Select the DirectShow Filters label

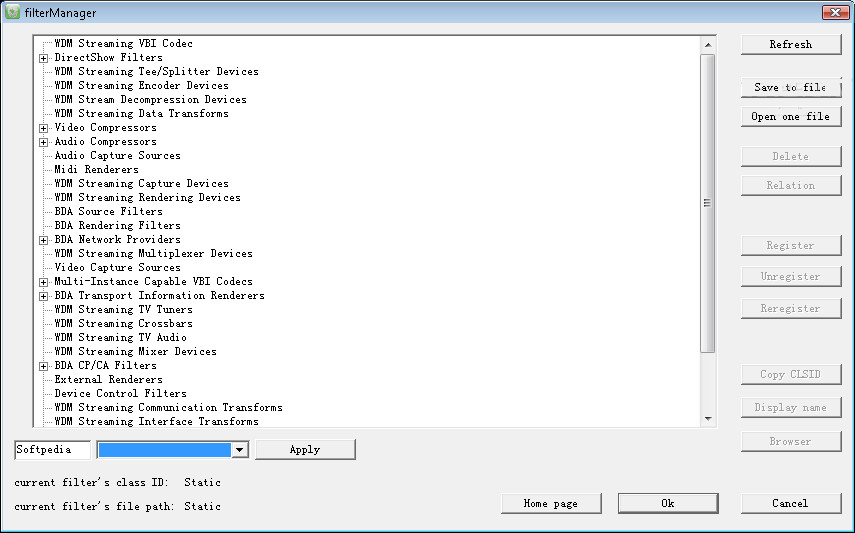point(108,58)
